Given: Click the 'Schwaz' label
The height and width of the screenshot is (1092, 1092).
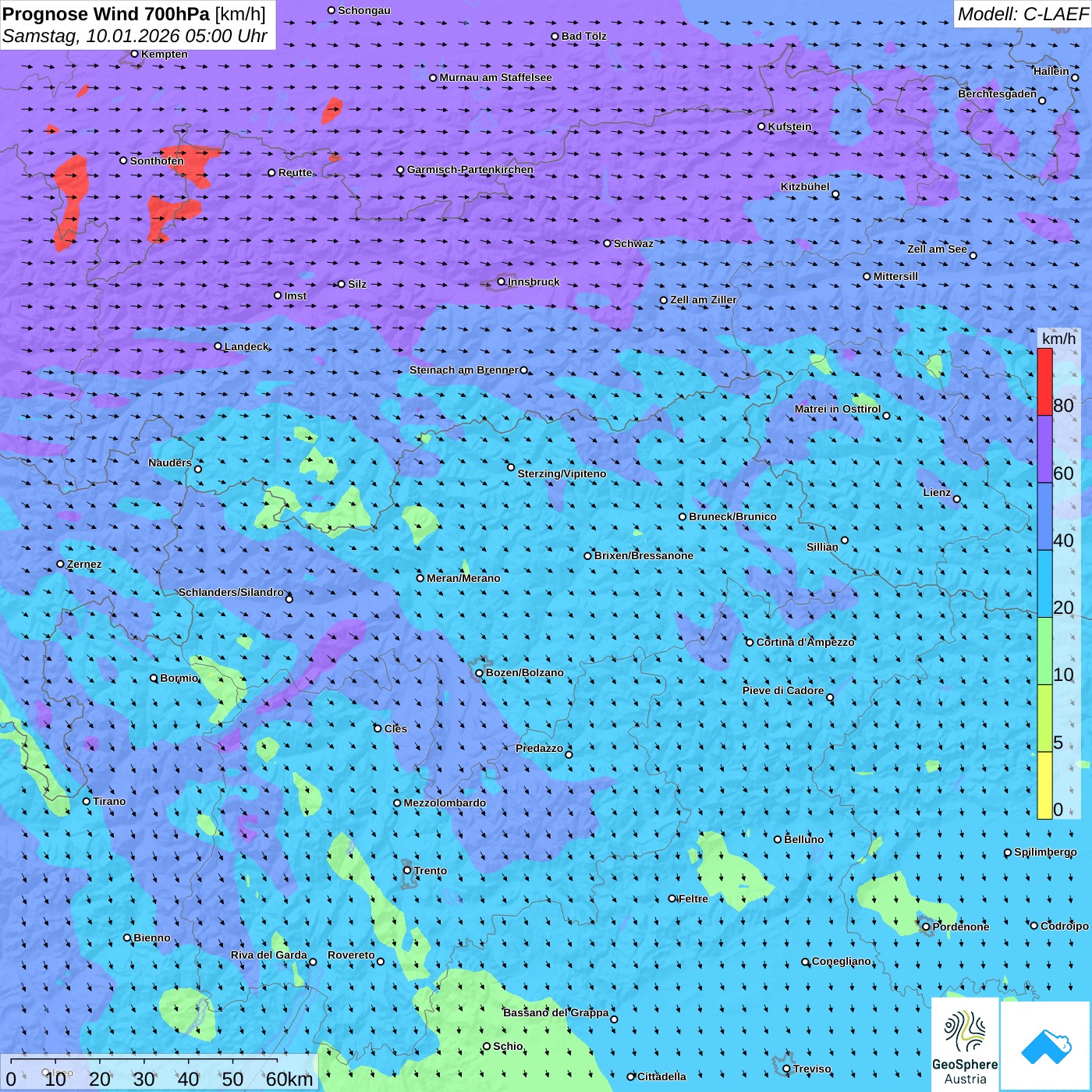Looking at the screenshot, I should coord(633,243).
